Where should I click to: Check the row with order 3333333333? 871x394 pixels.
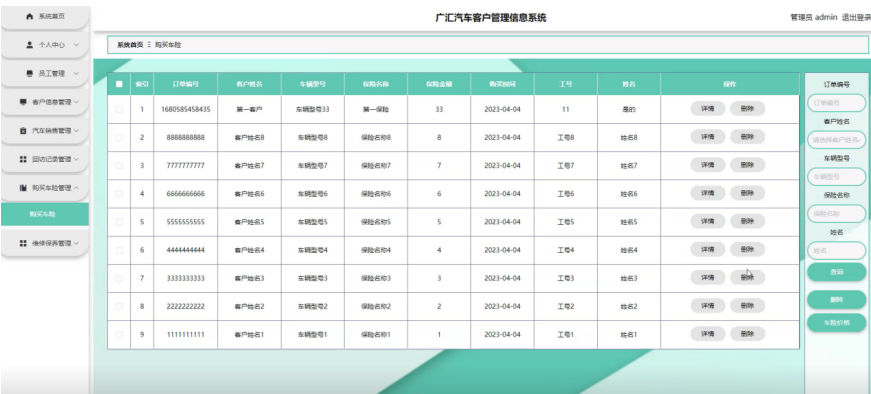pos(119,278)
